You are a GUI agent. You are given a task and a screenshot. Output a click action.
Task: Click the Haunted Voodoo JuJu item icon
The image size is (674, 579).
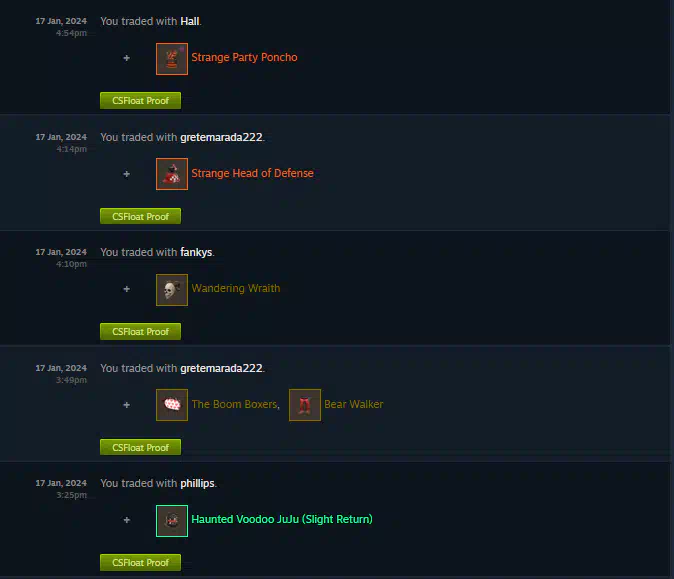(172, 521)
